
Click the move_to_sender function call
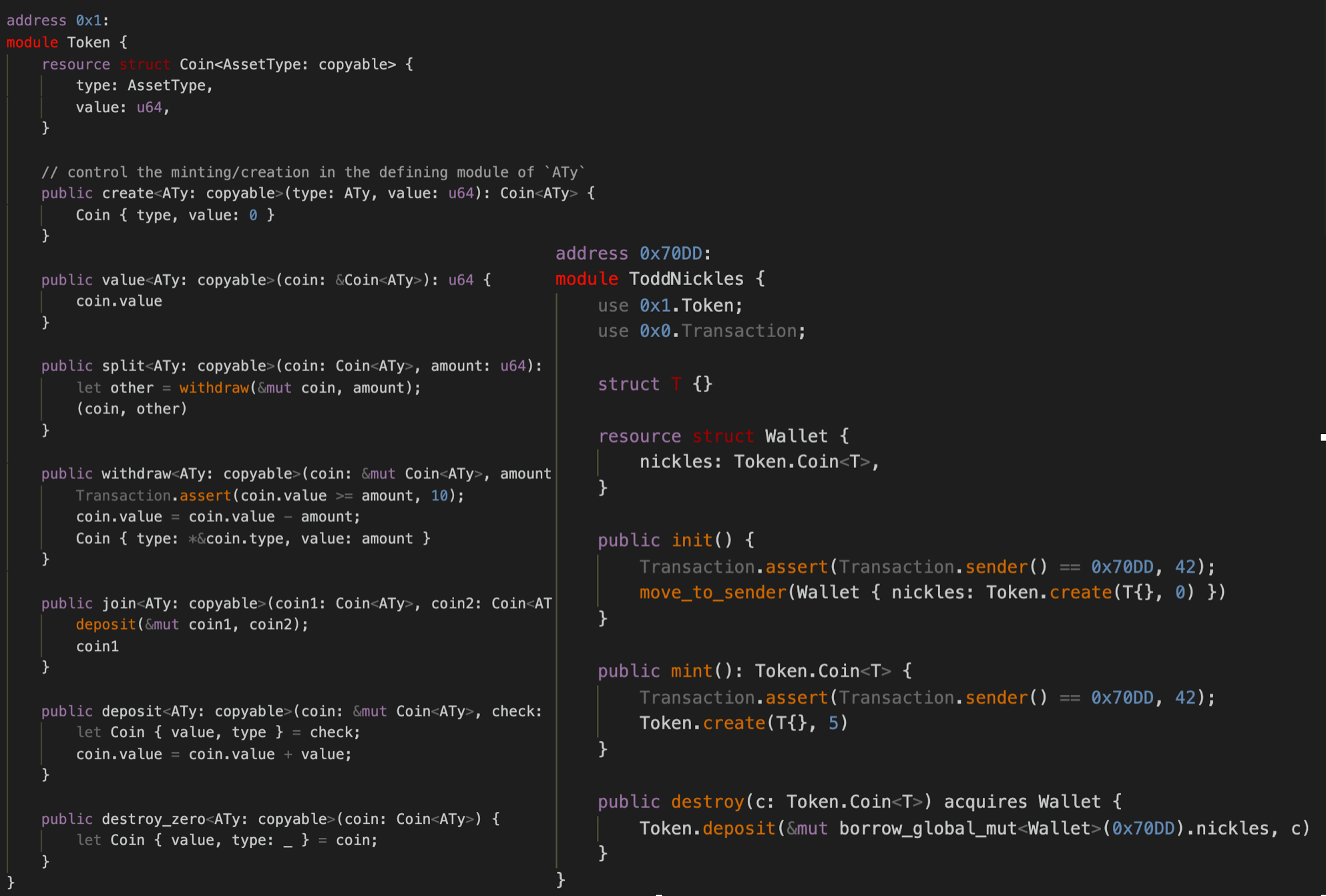[x=712, y=592]
